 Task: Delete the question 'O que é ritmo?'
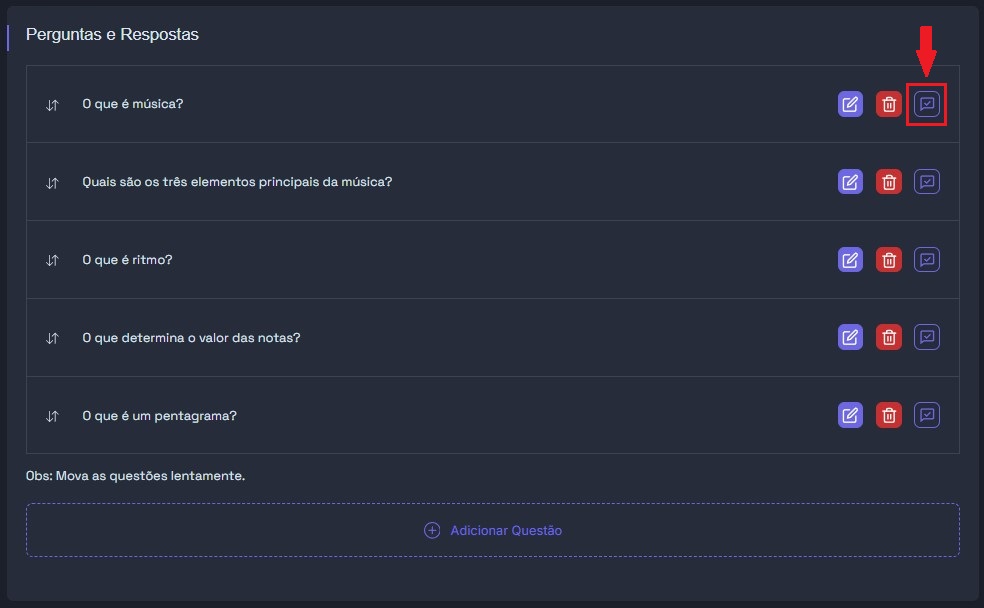888,260
